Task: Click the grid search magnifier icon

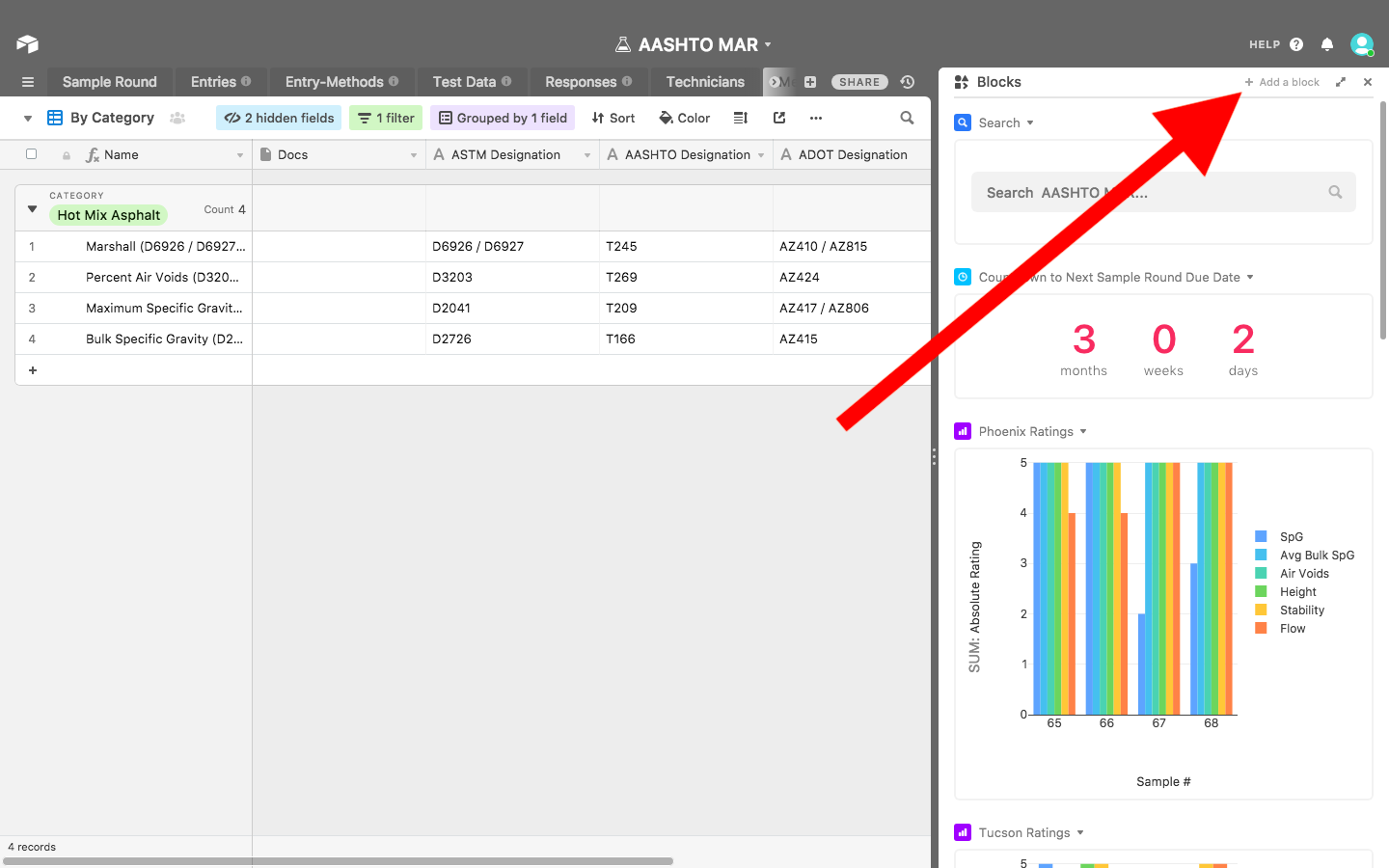Action: point(907,118)
